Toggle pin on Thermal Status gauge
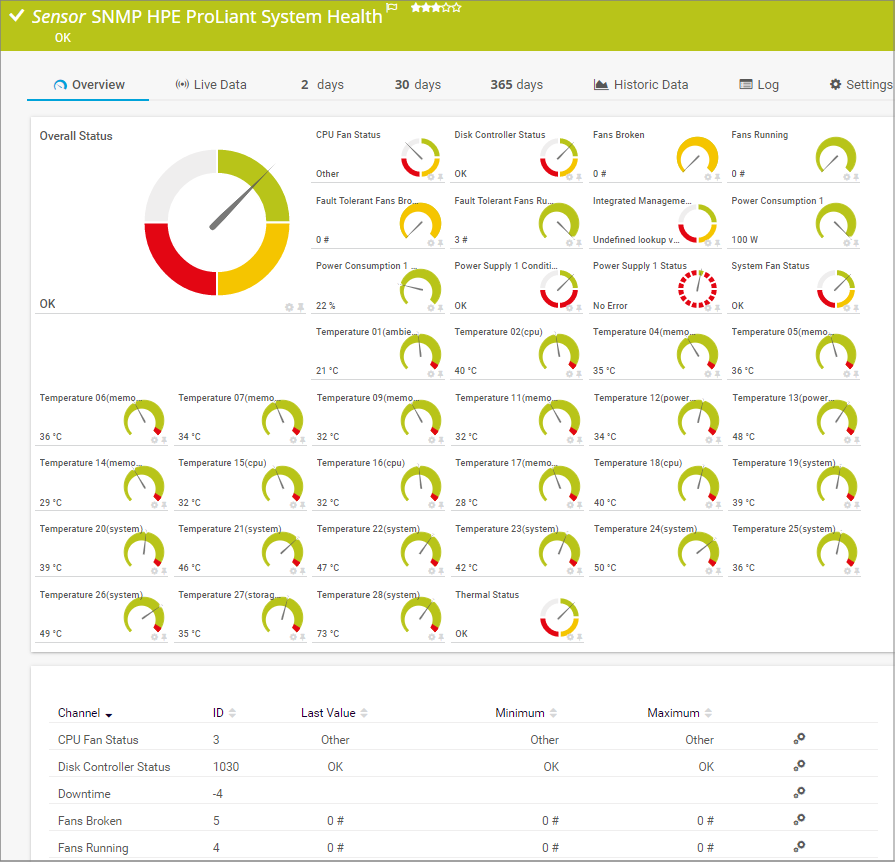 (579, 636)
